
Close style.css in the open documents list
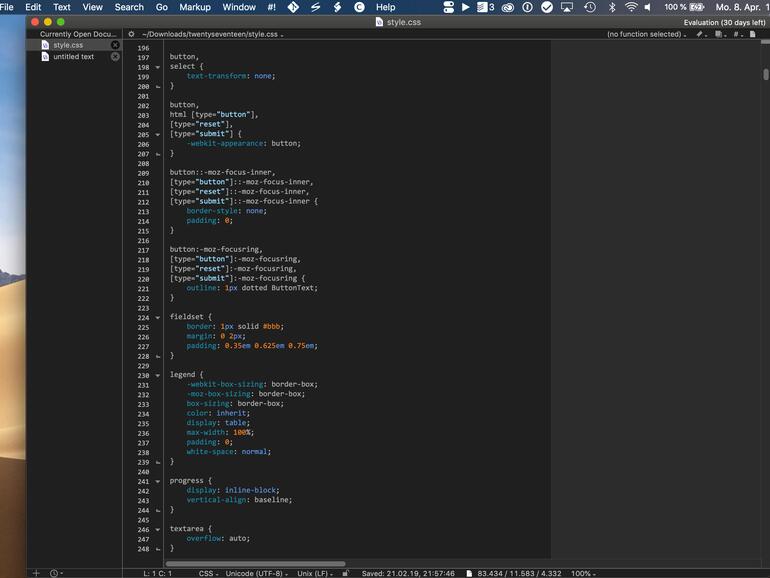click(x=115, y=45)
